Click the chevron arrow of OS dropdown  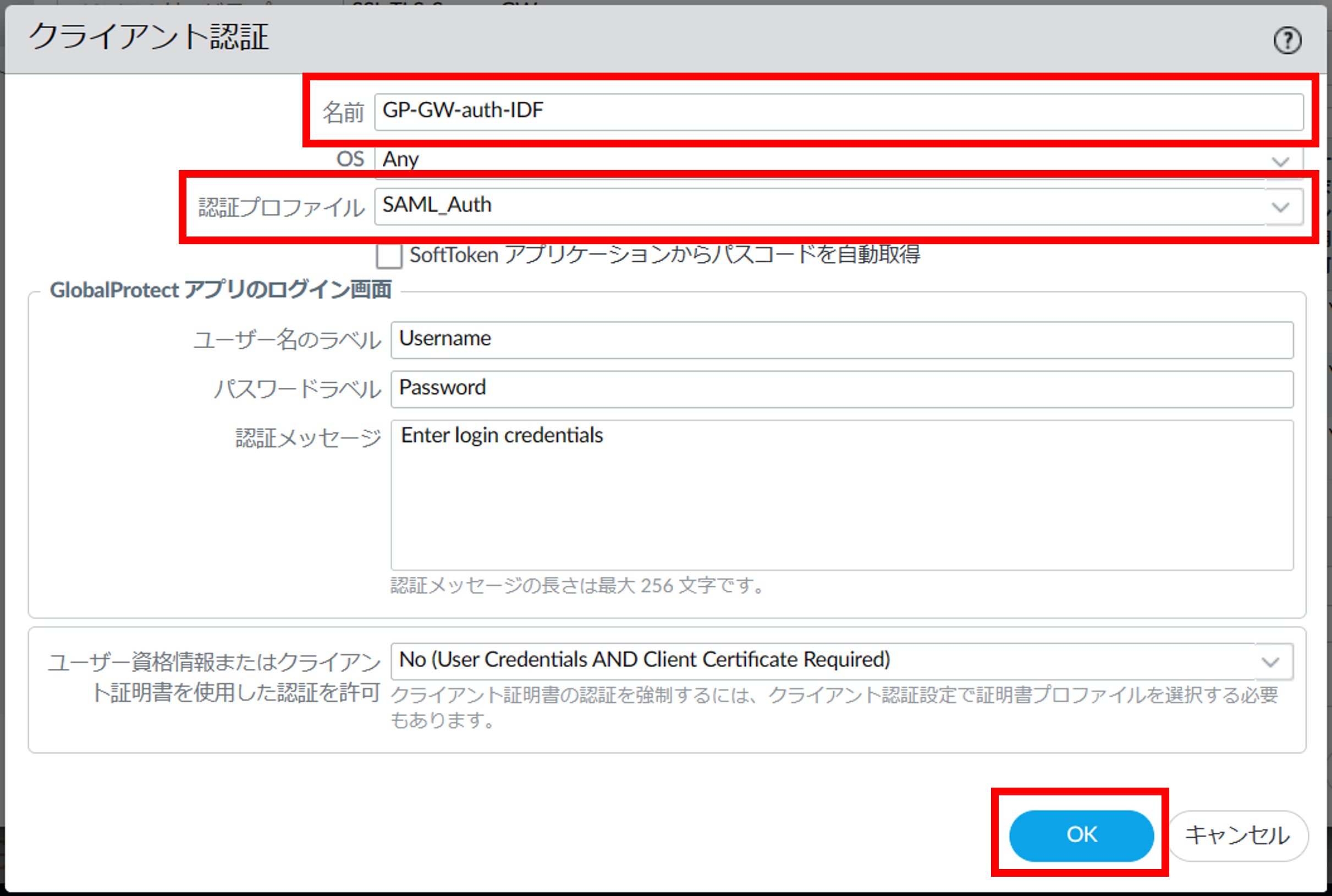point(1281,162)
